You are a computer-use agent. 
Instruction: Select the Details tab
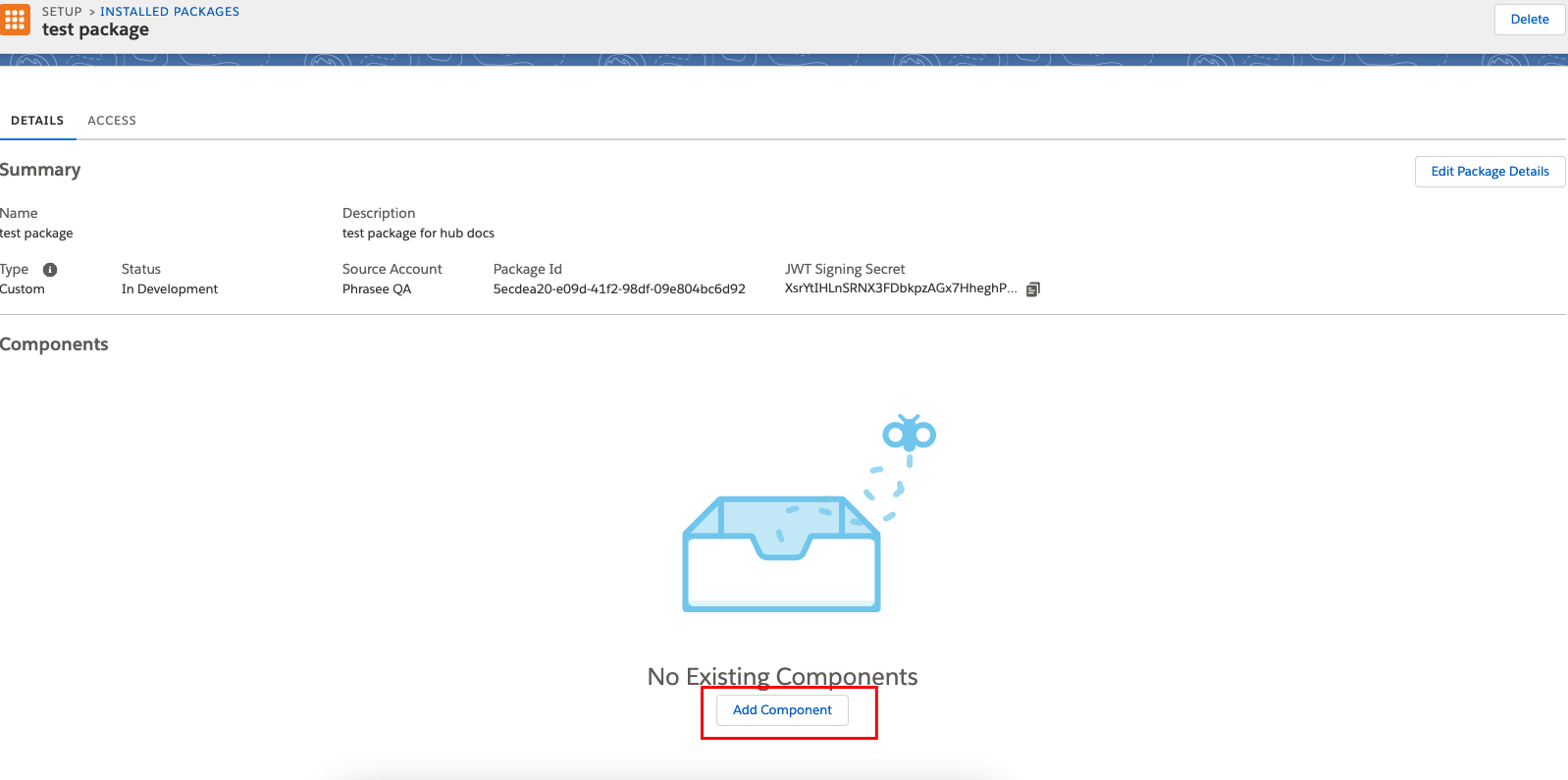37,121
